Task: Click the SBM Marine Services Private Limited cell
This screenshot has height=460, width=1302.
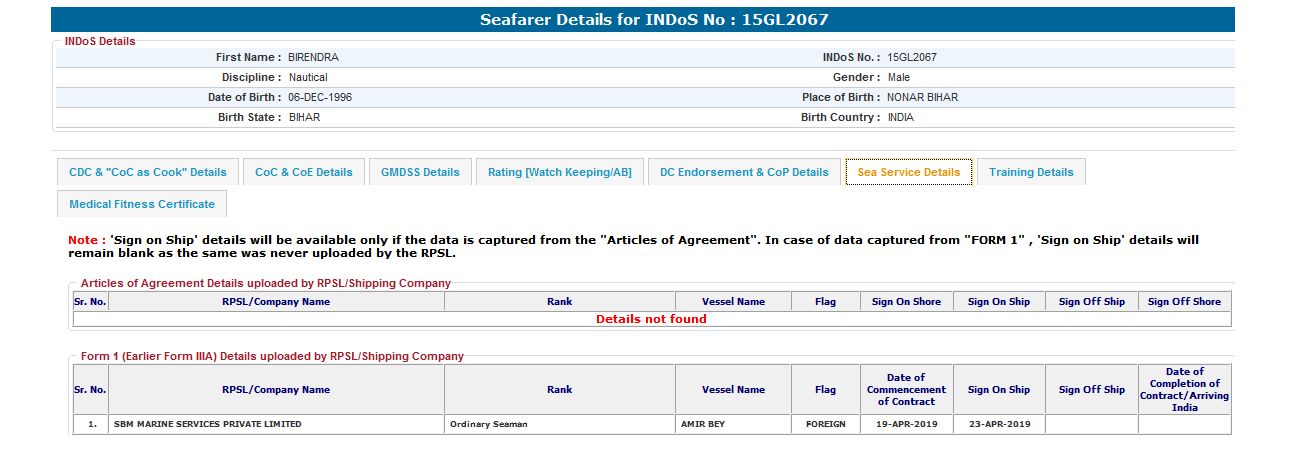Action: [x=208, y=424]
